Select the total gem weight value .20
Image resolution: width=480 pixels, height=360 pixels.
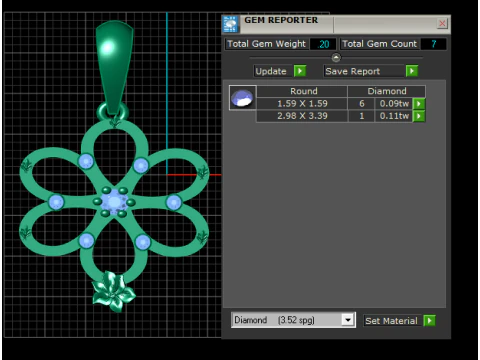323,44
